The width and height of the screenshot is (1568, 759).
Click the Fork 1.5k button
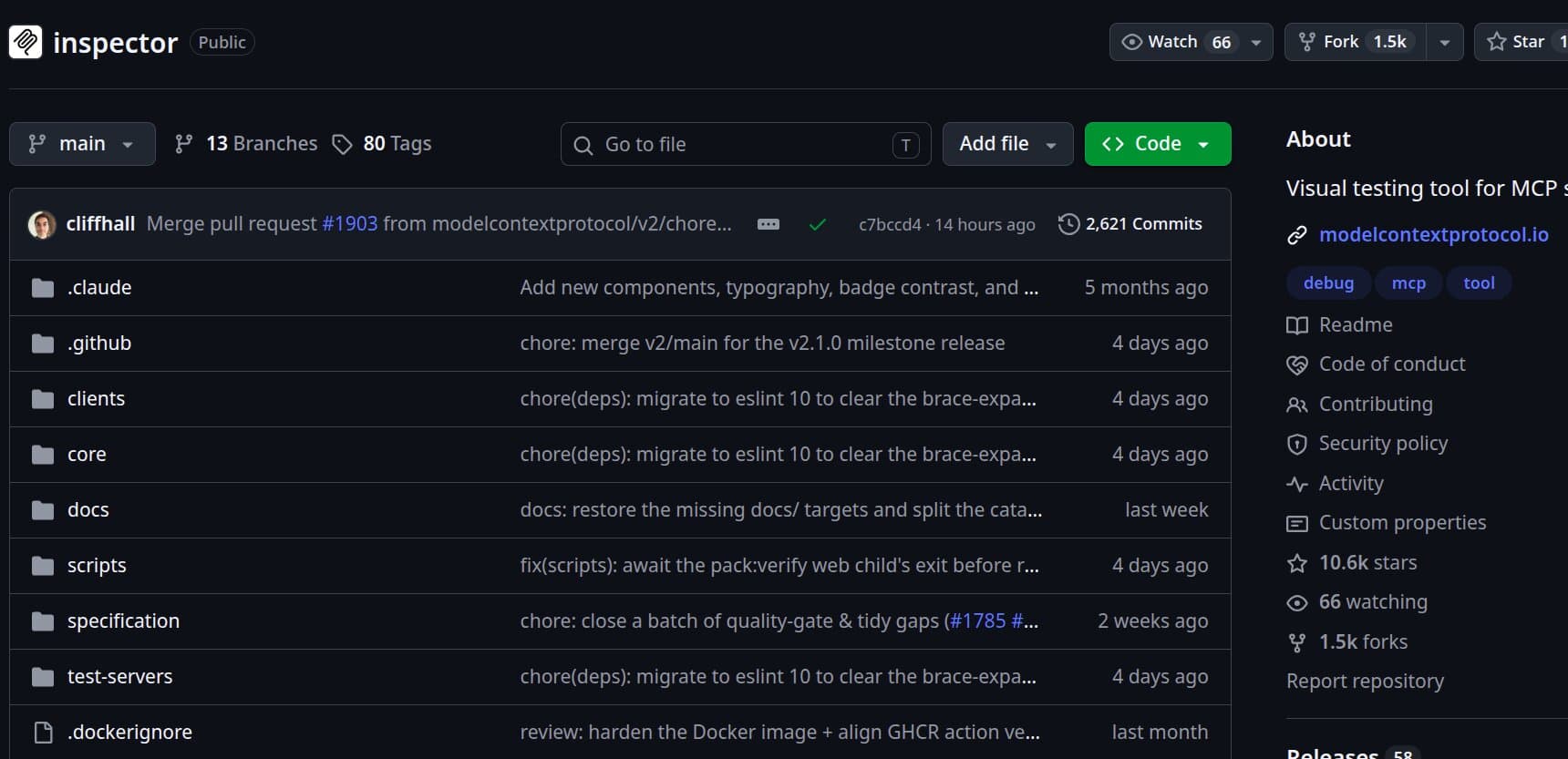pos(1356,42)
